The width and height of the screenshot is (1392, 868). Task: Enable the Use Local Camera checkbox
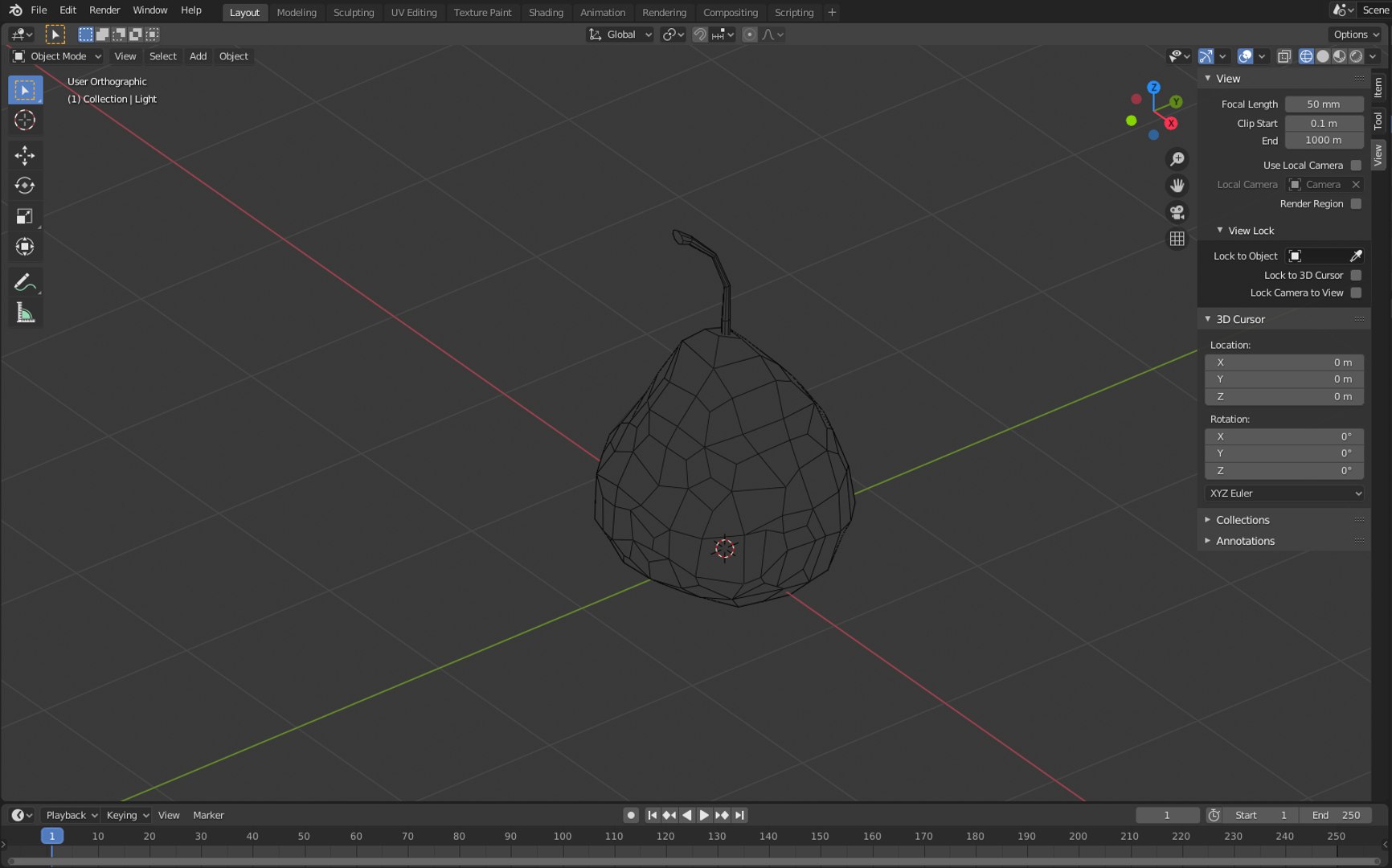[x=1356, y=165]
